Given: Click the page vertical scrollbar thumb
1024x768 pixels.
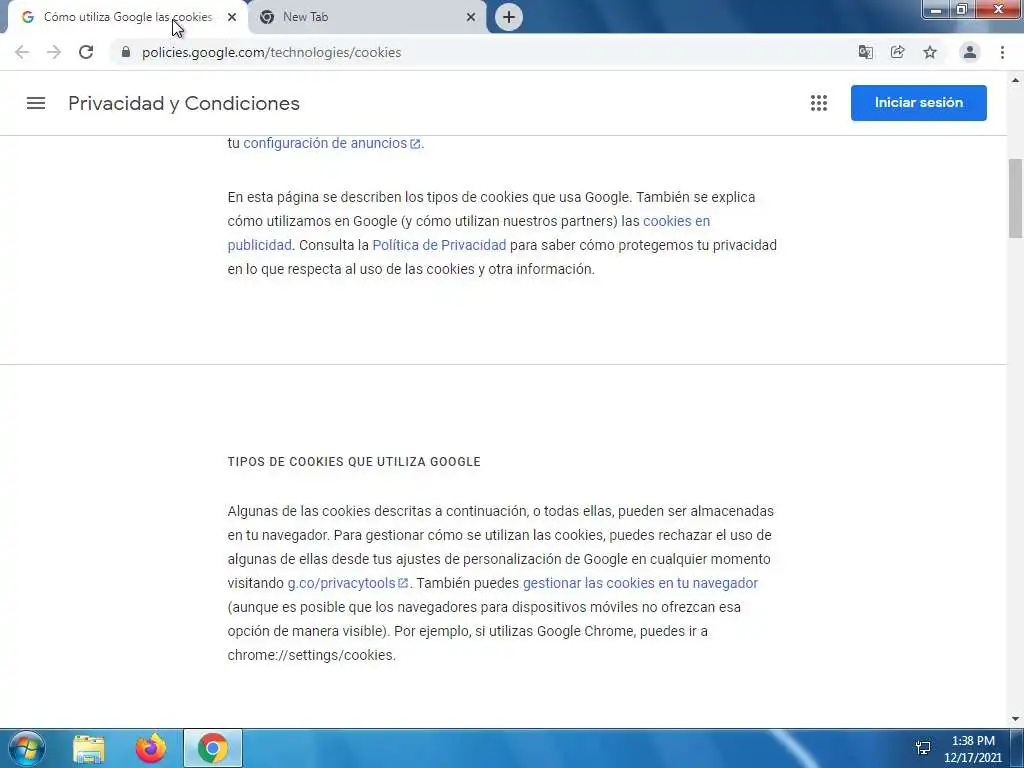Looking at the screenshot, I should pos(1016,199).
